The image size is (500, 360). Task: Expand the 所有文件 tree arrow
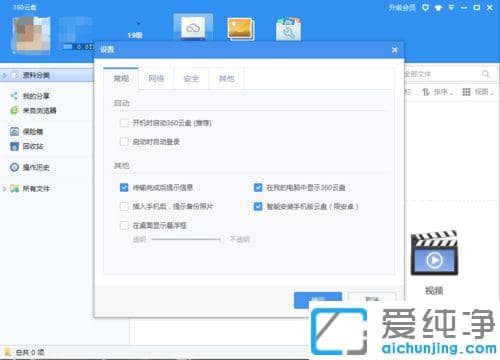coord(4,189)
